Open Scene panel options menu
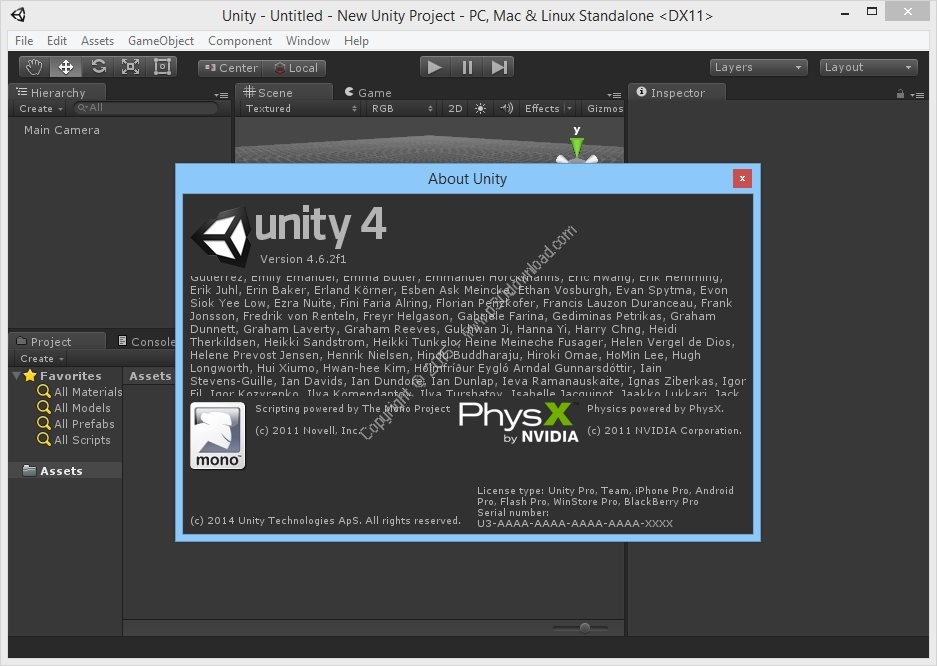The image size is (937, 666). (614, 95)
